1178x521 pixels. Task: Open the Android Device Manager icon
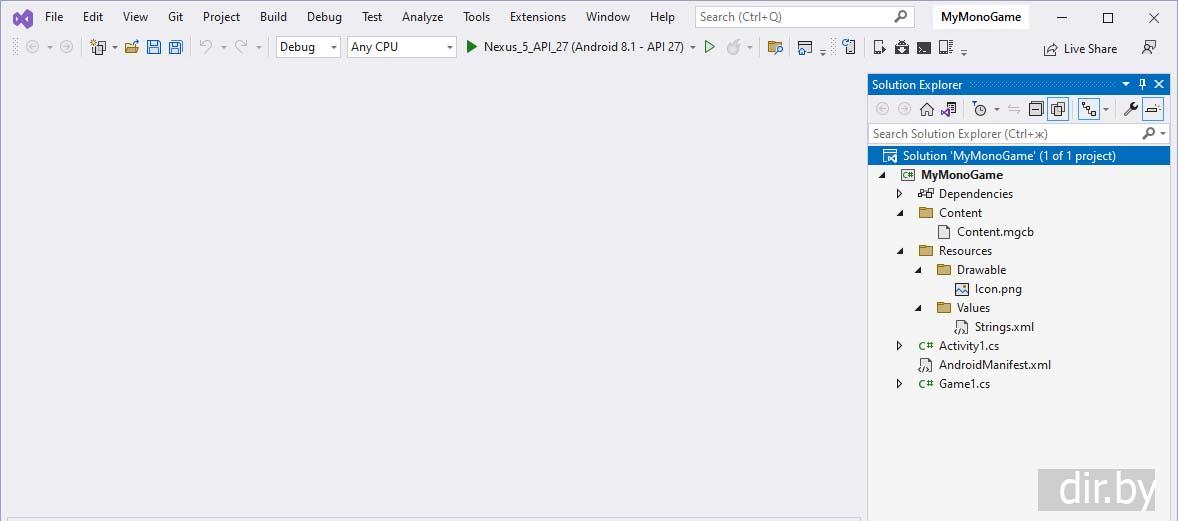point(946,47)
